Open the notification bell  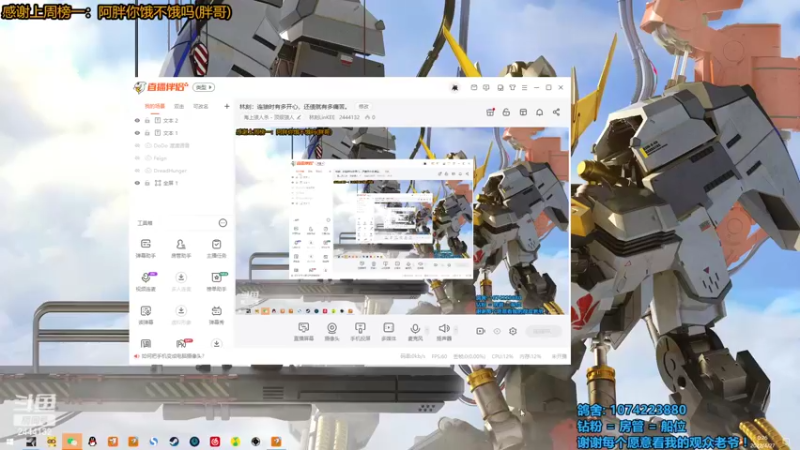pos(539,112)
